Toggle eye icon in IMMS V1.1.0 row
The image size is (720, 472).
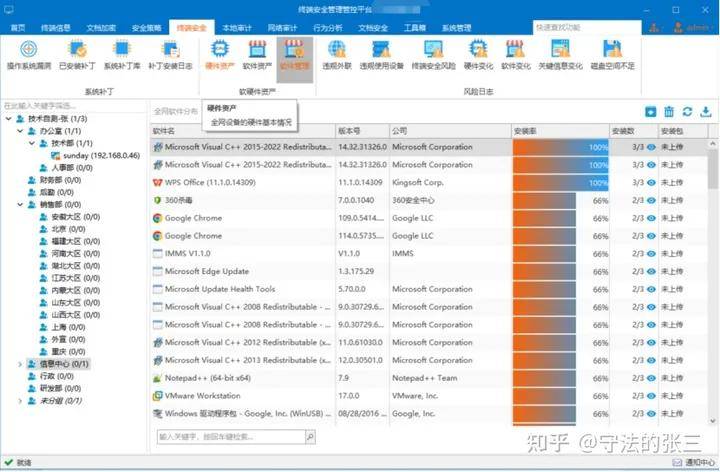(x=651, y=254)
